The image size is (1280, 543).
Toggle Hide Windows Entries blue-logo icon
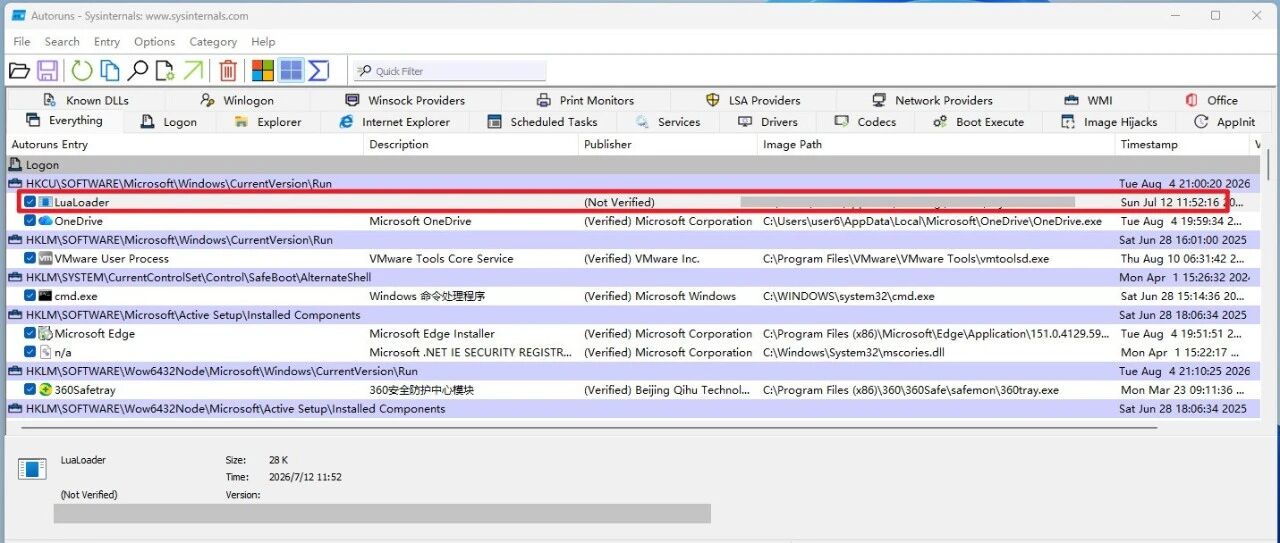click(x=291, y=71)
